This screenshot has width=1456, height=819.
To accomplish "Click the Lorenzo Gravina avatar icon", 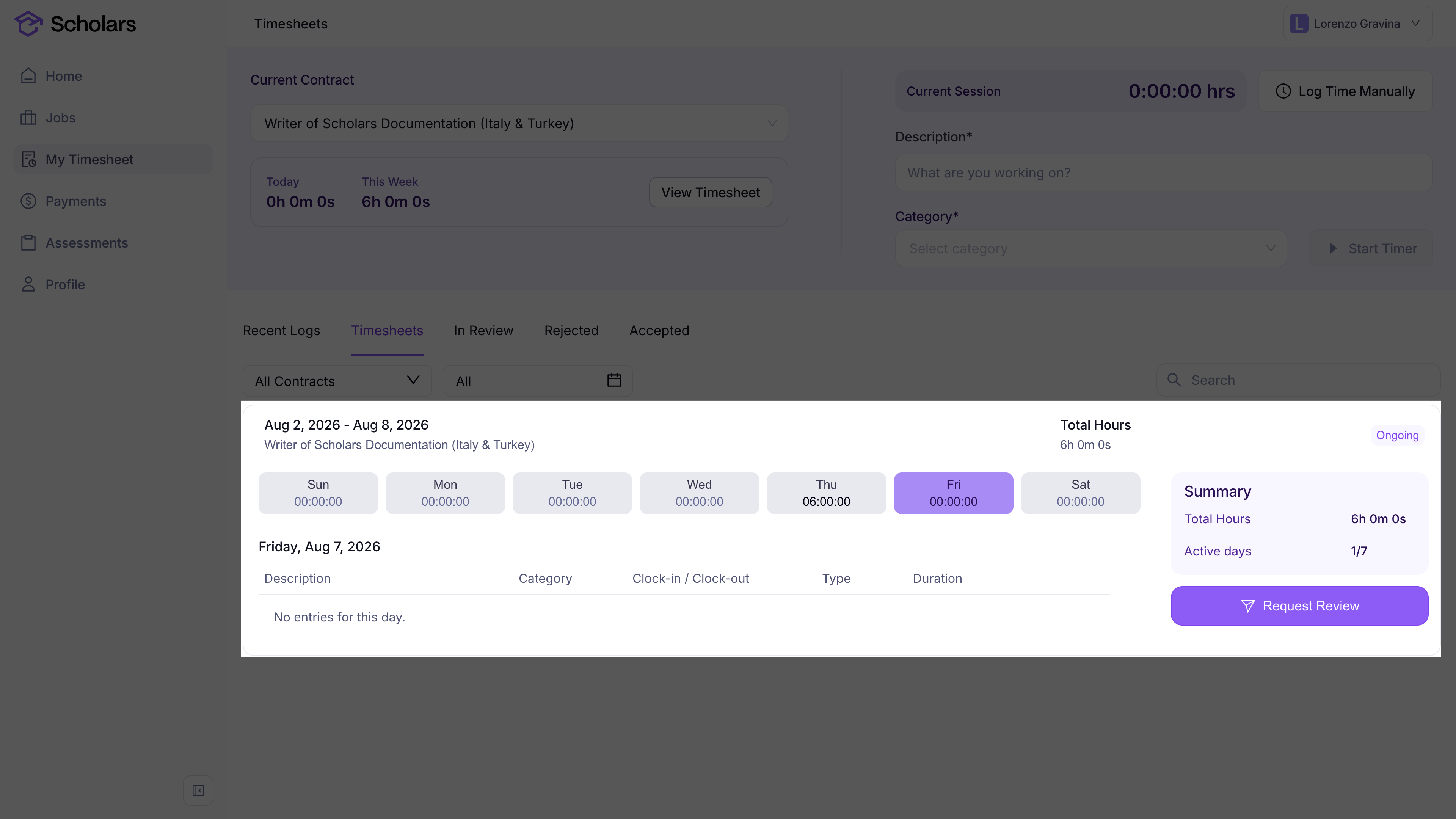I will pyautogui.click(x=1298, y=24).
